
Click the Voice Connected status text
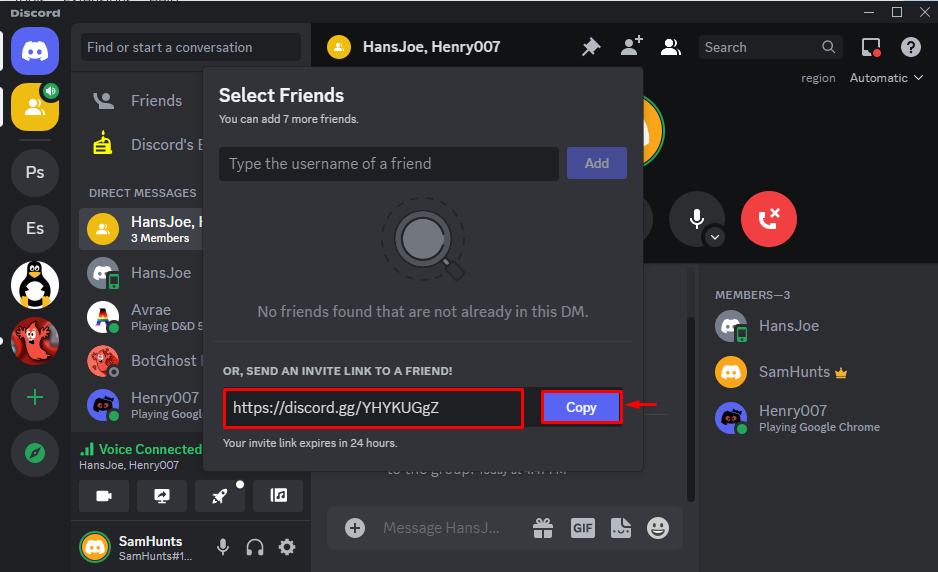click(150, 449)
